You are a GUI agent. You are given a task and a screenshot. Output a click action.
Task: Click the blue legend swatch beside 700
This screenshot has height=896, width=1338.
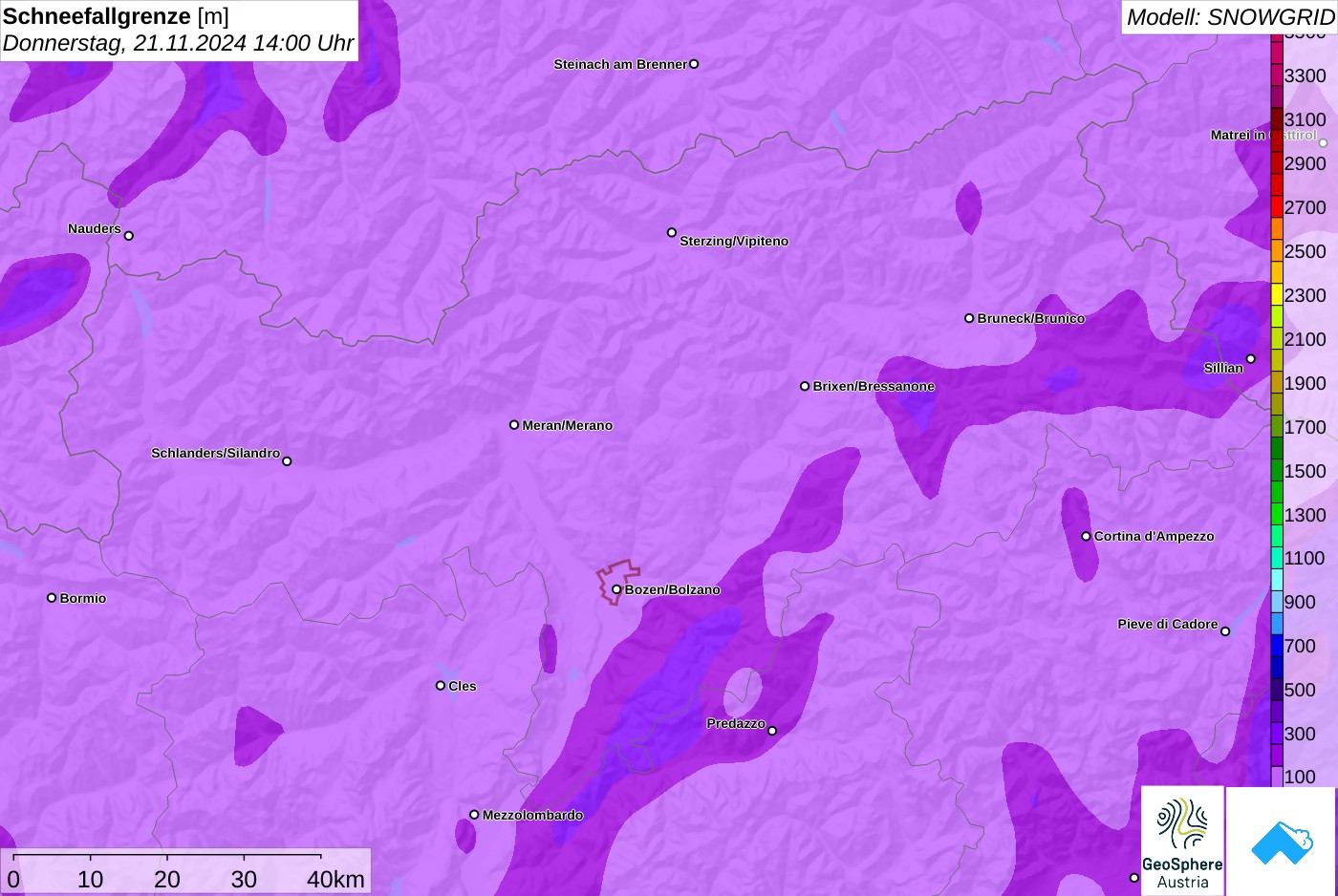[1277, 646]
